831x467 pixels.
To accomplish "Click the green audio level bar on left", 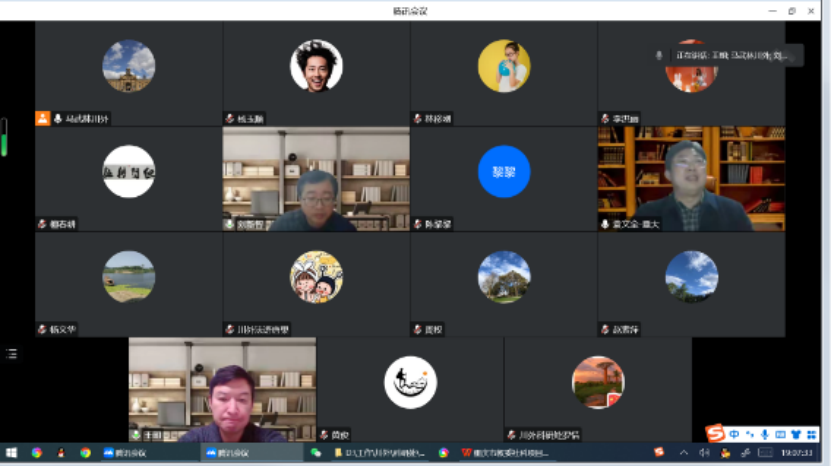I will click(x=4, y=137).
